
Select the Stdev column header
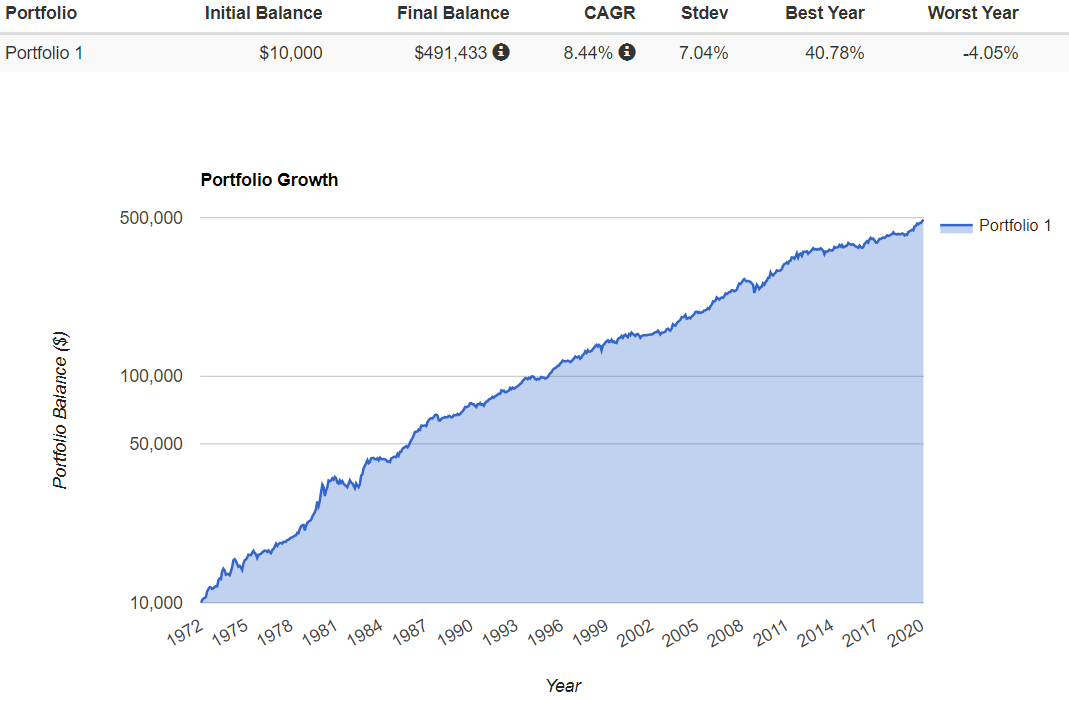(704, 13)
